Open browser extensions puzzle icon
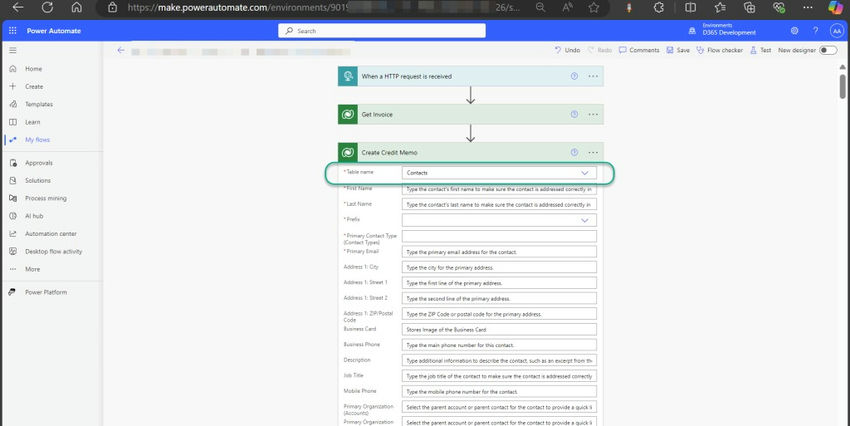The width and height of the screenshot is (850, 426). pos(659,8)
